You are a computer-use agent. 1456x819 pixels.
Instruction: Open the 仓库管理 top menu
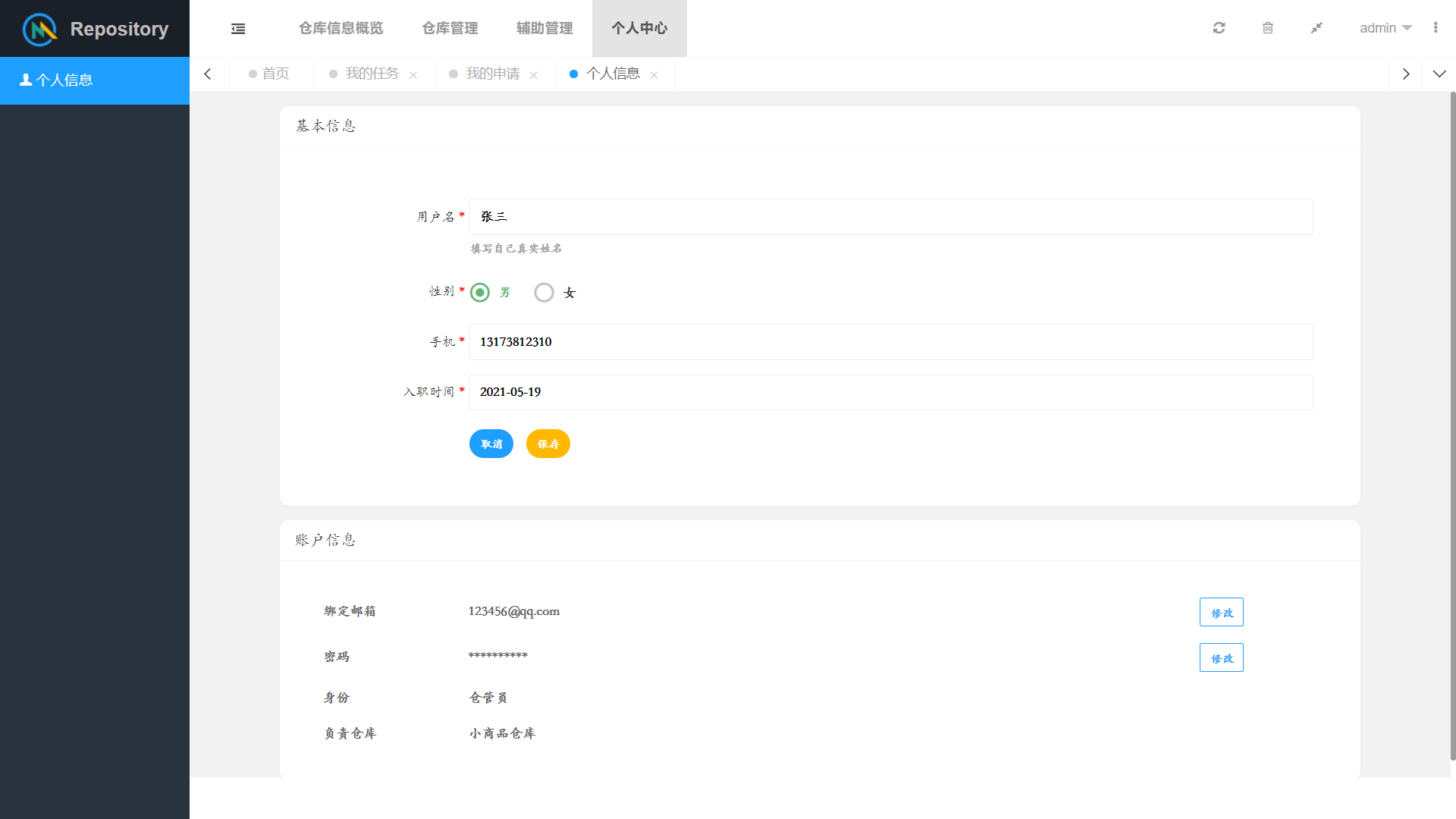point(450,28)
